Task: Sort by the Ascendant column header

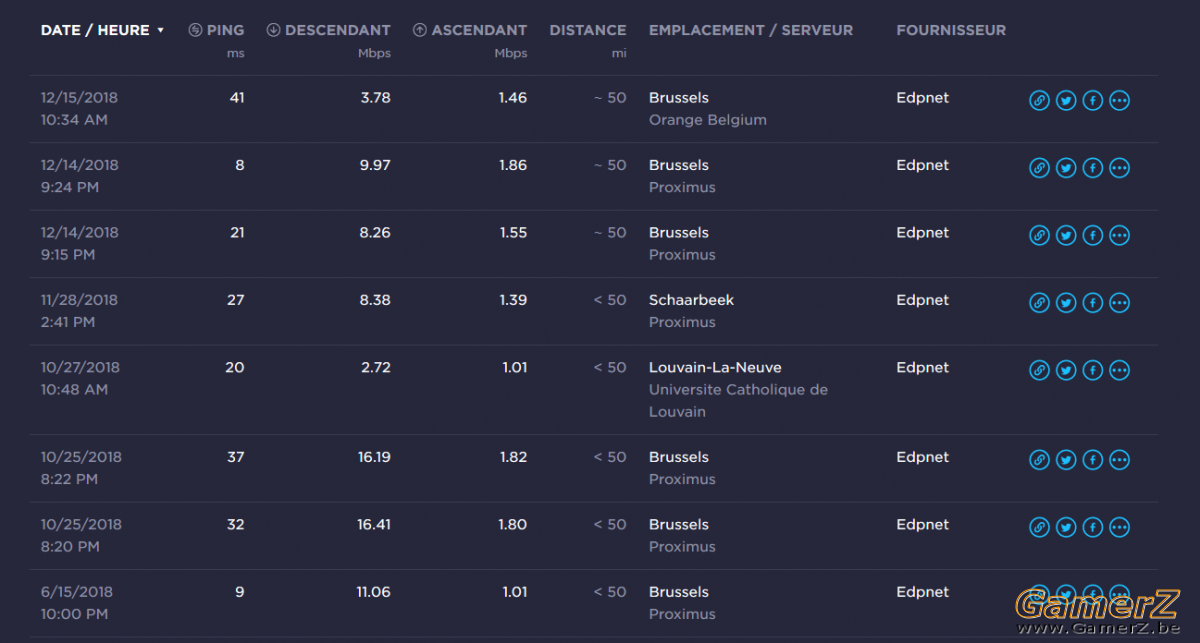Action: 470,30
